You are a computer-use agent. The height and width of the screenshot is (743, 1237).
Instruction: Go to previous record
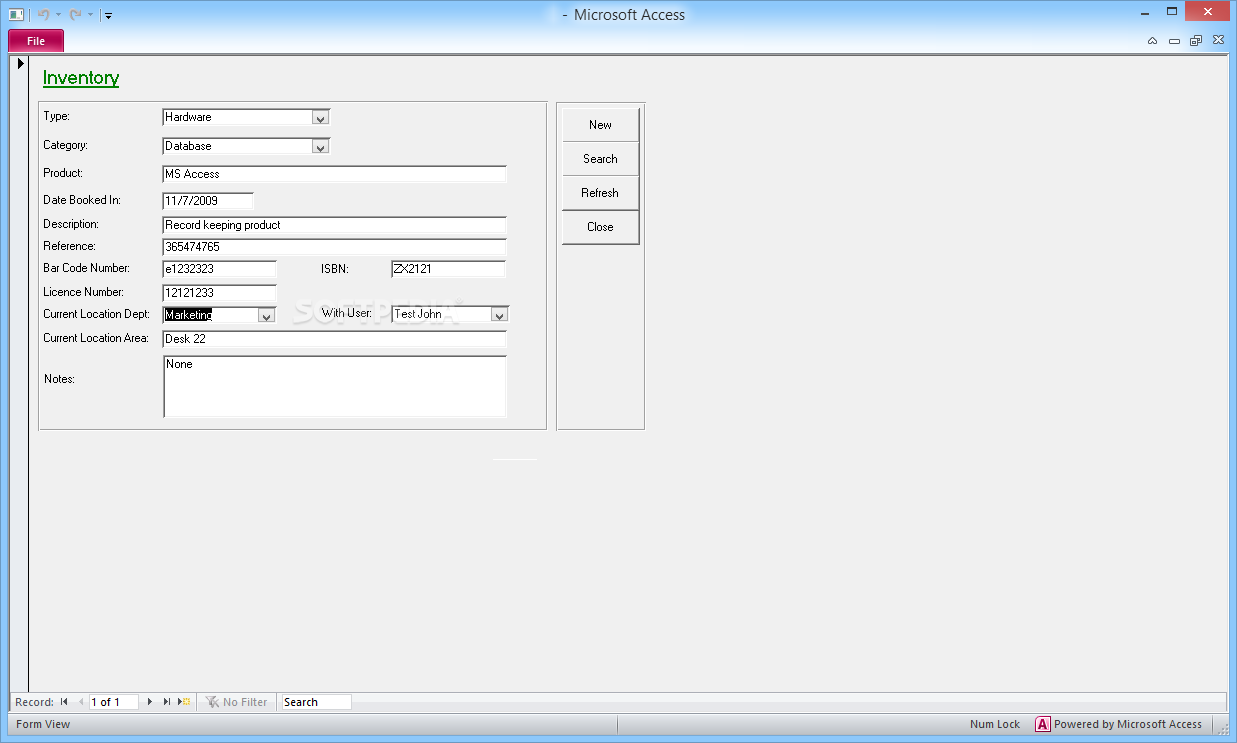coord(81,702)
